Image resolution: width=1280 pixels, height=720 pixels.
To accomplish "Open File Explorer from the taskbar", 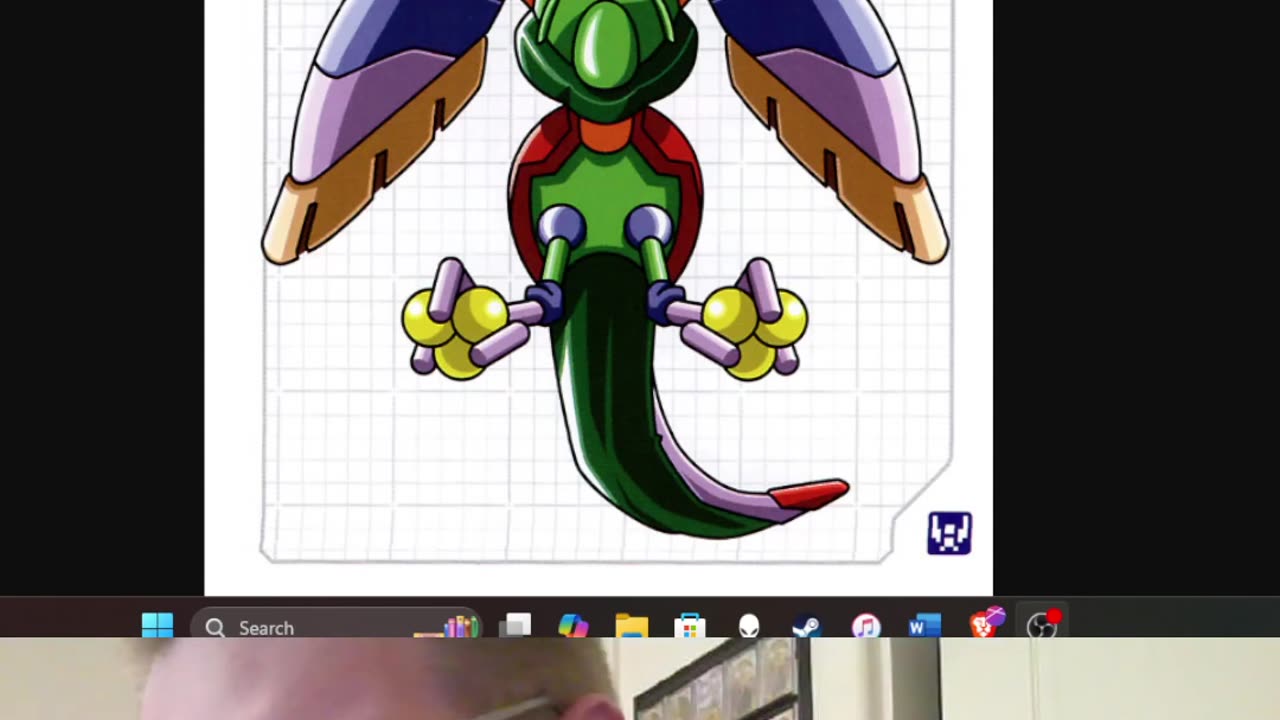I will pyautogui.click(x=632, y=626).
